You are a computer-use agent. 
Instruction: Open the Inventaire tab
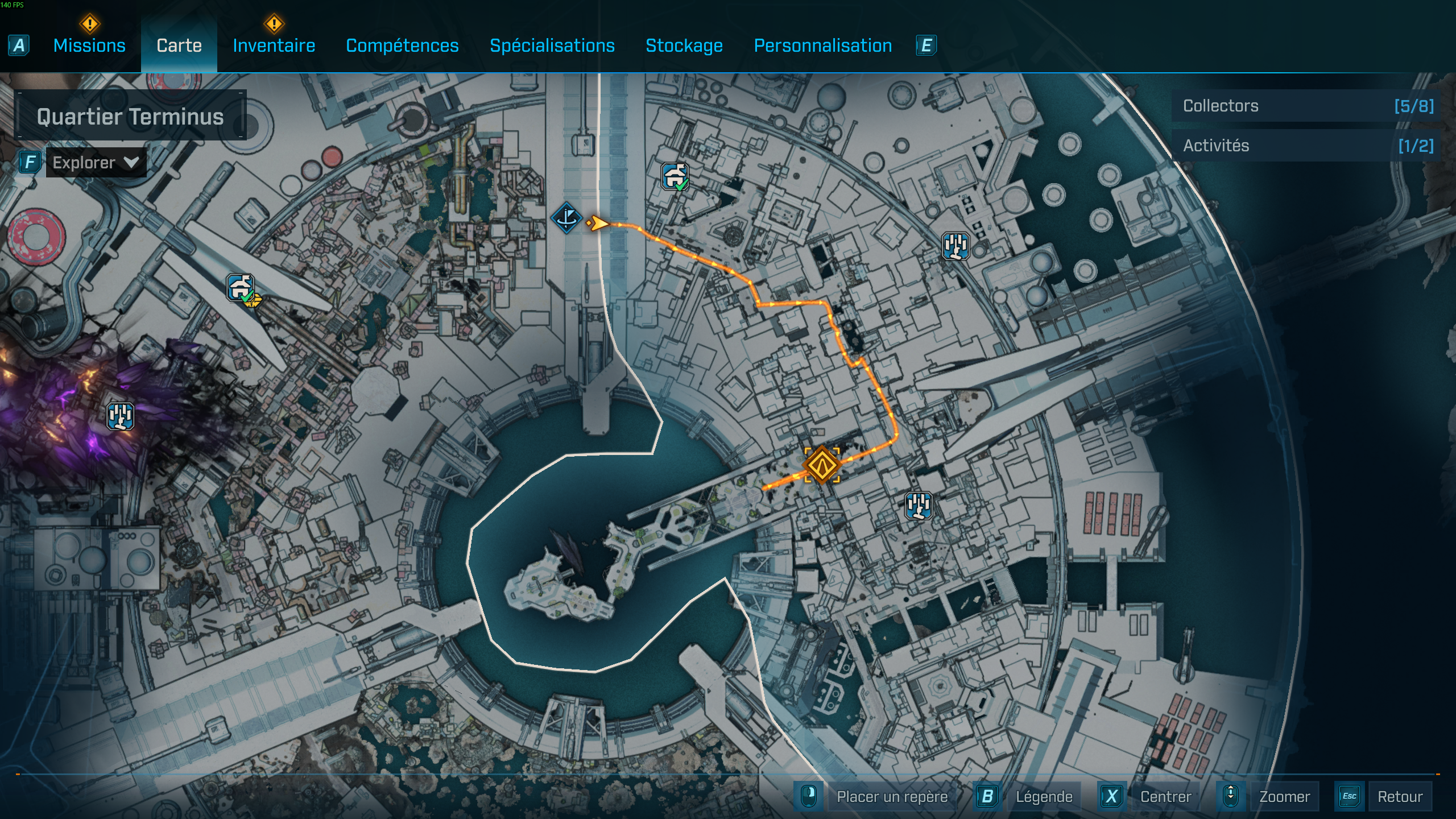coord(274,45)
